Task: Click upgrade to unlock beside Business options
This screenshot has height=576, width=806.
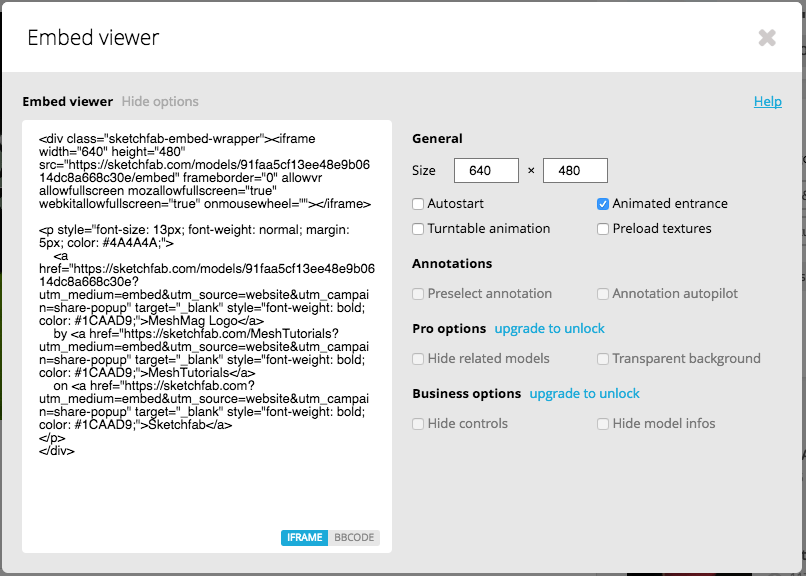Action: tap(584, 393)
